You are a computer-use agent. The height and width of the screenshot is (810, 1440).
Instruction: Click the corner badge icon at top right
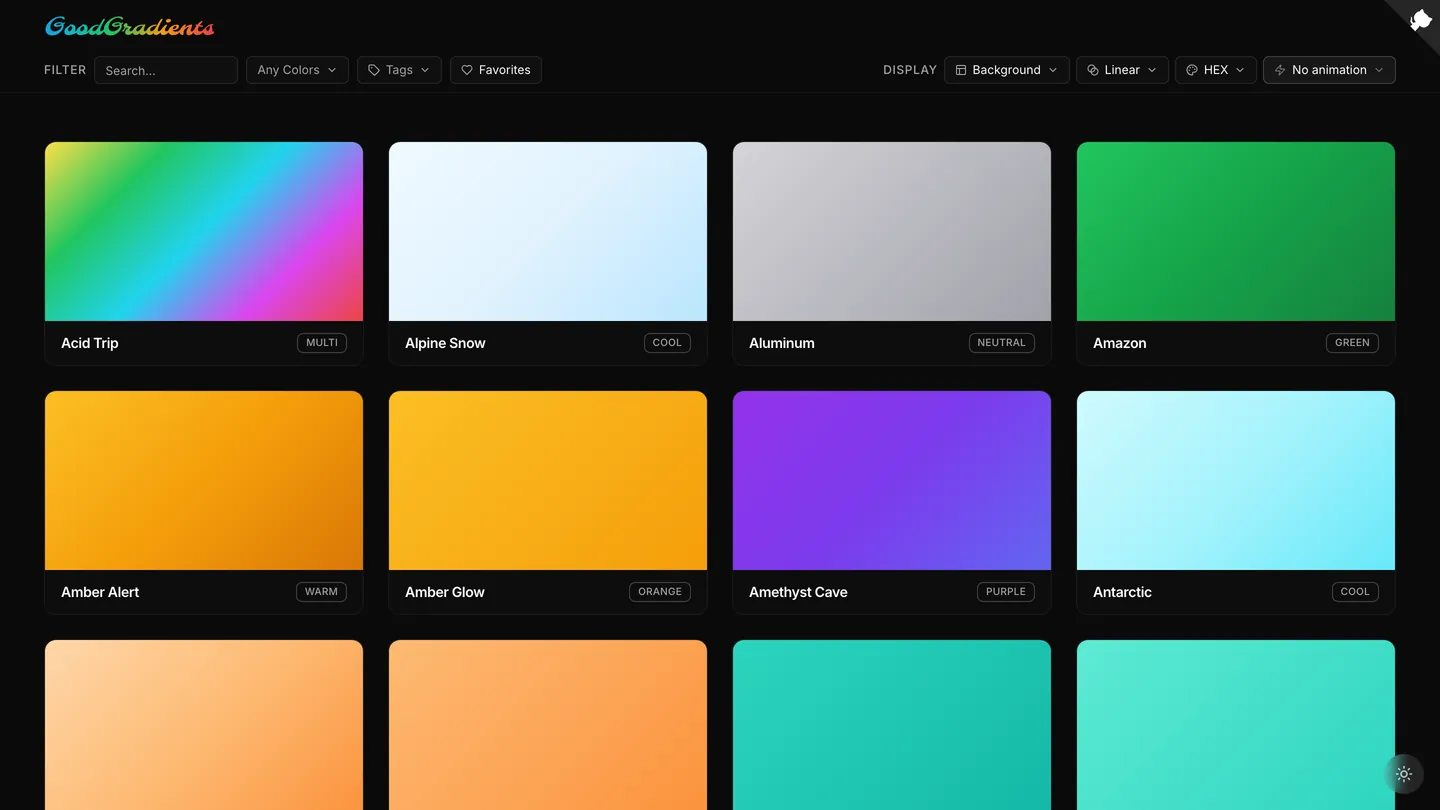pos(1420,20)
